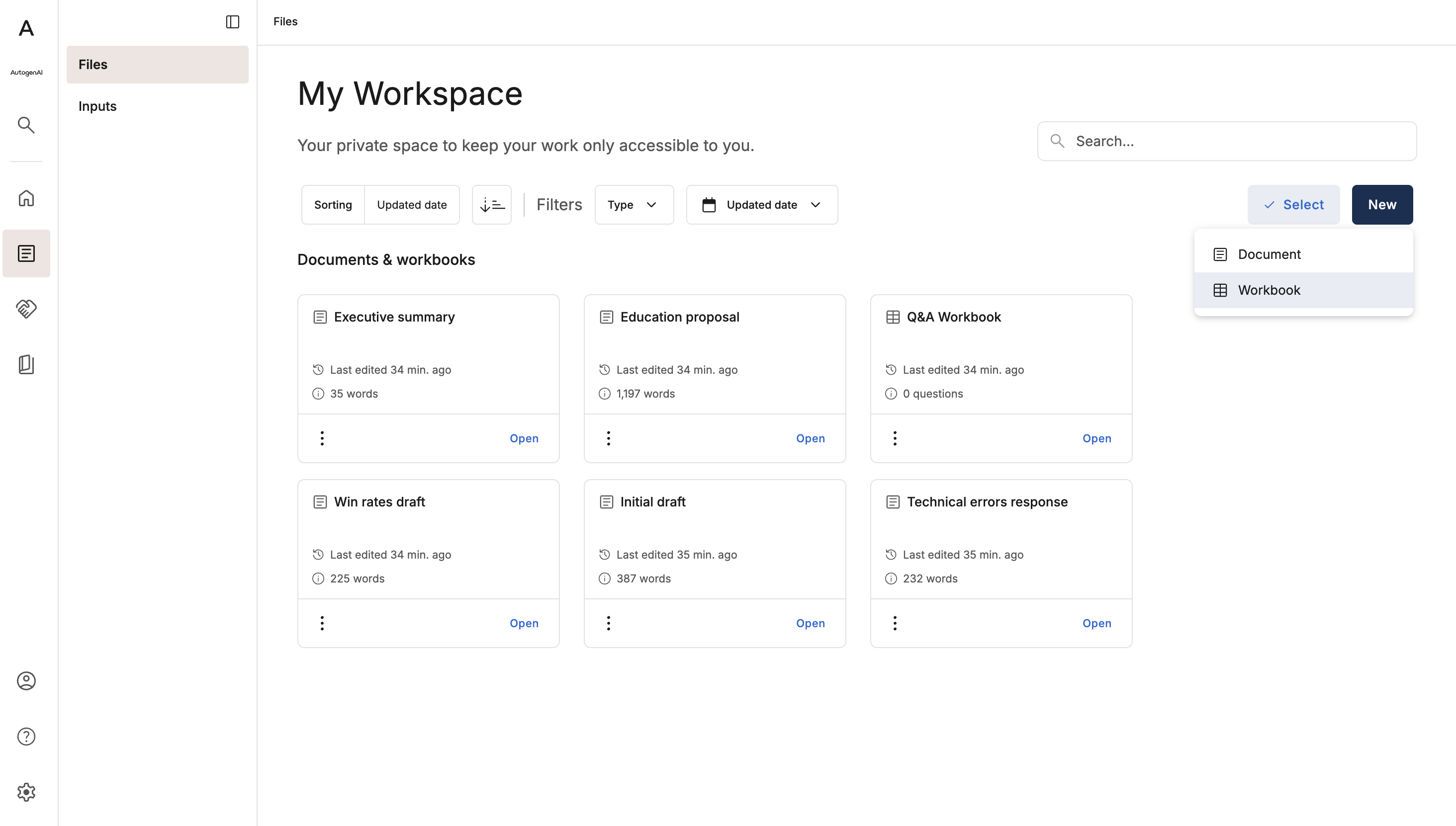Toggle the sort direction icon
Screen dimensions: 1456x826
[x=492, y=204]
